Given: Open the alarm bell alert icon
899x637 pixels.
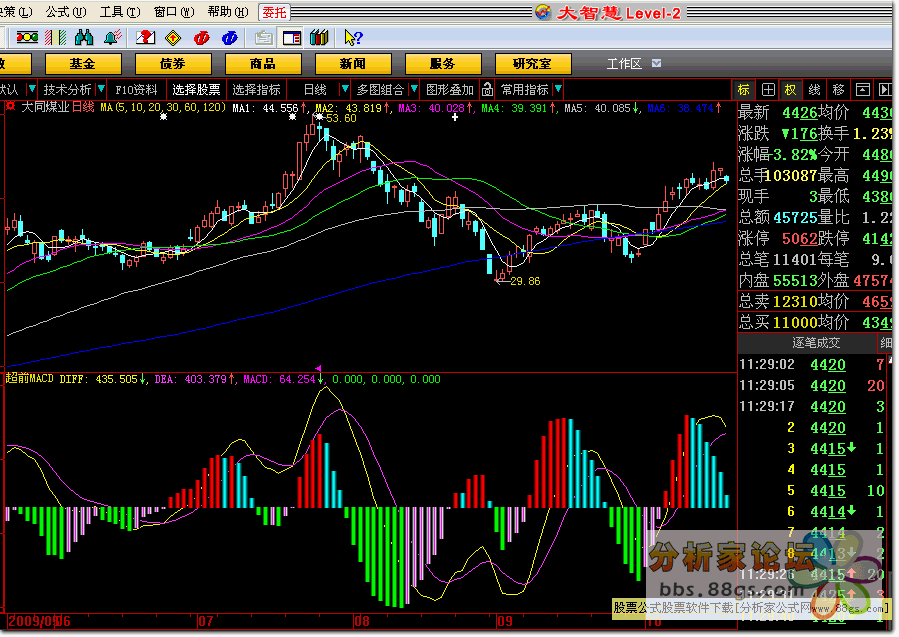Looking at the screenshot, I should 112,38.
